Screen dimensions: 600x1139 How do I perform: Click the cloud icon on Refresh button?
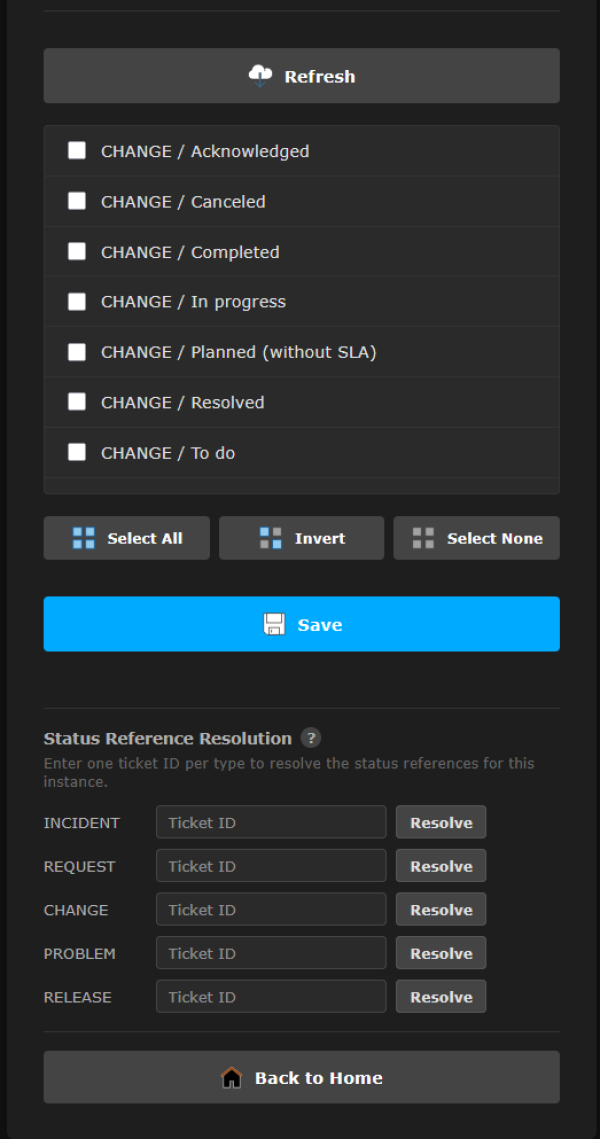click(260, 76)
